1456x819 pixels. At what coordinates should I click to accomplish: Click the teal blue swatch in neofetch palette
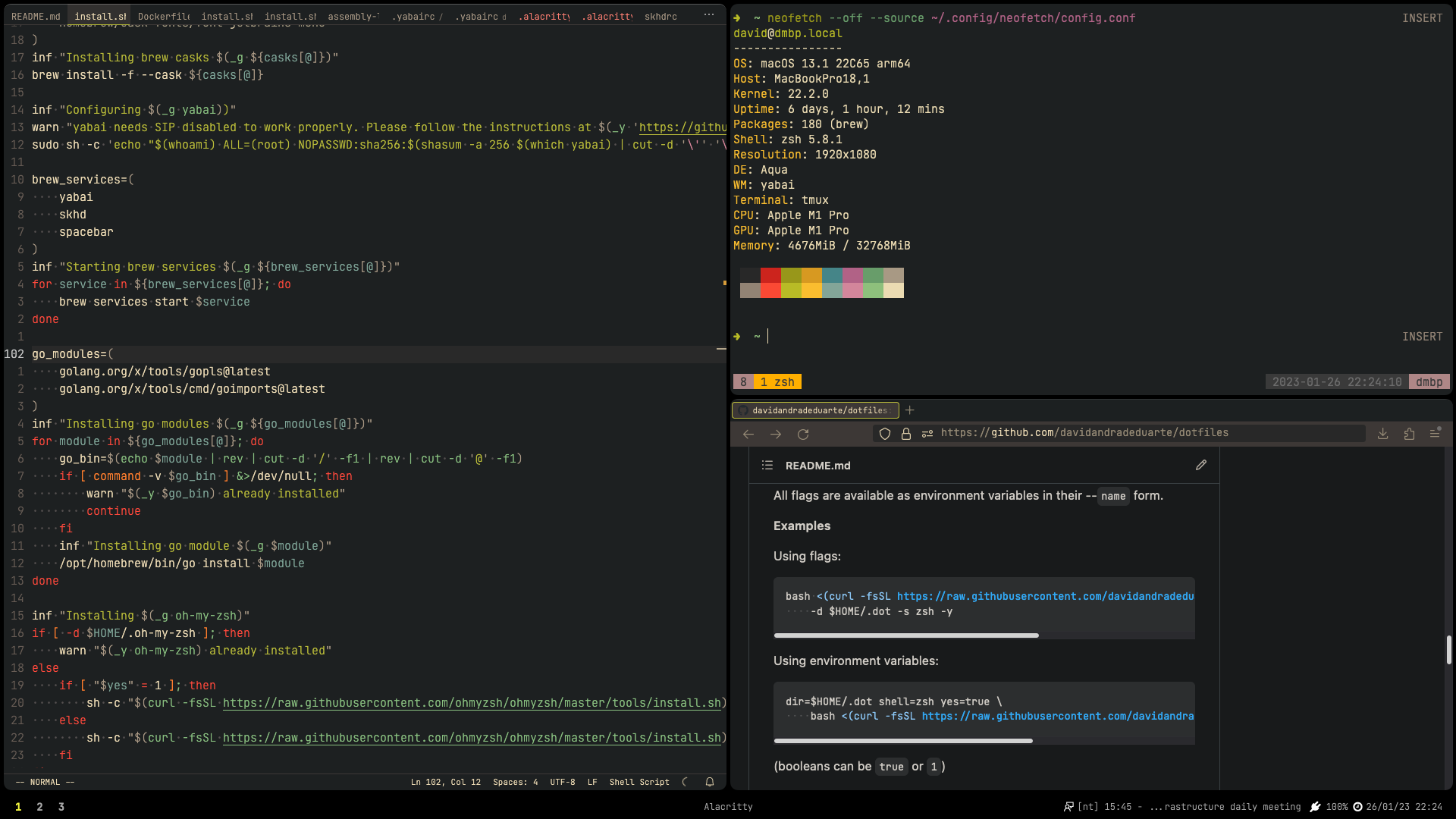tap(832, 275)
